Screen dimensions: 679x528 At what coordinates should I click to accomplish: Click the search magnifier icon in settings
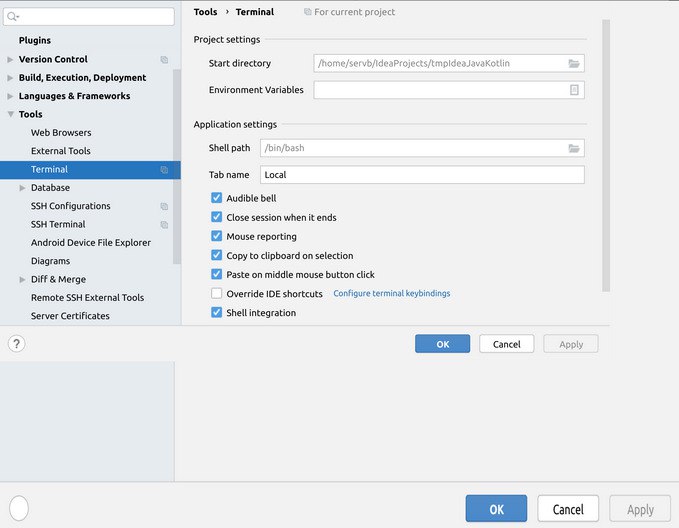[13, 16]
